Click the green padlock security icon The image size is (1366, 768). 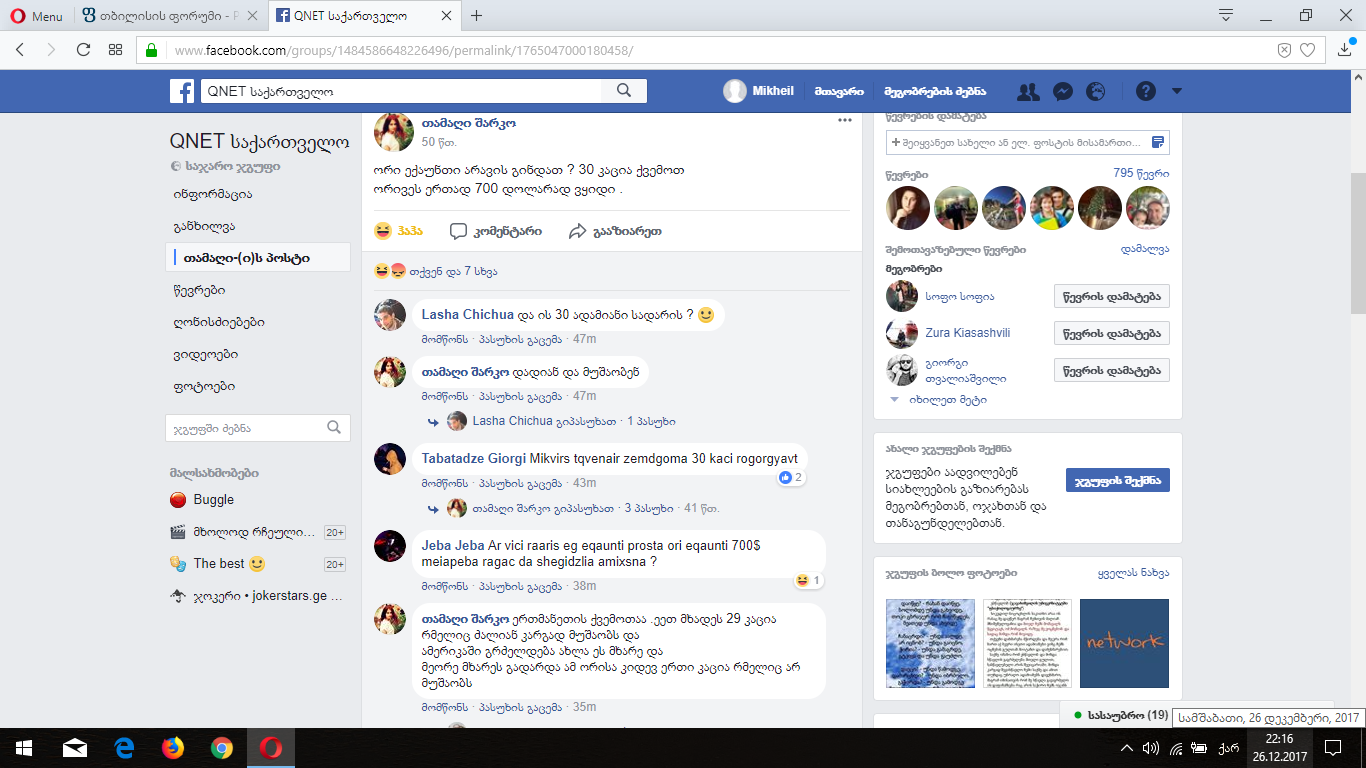(152, 50)
